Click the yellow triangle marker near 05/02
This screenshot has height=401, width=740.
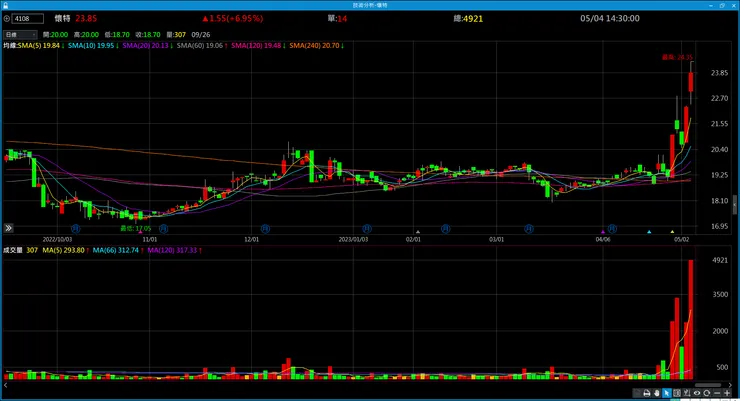pos(673,232)
